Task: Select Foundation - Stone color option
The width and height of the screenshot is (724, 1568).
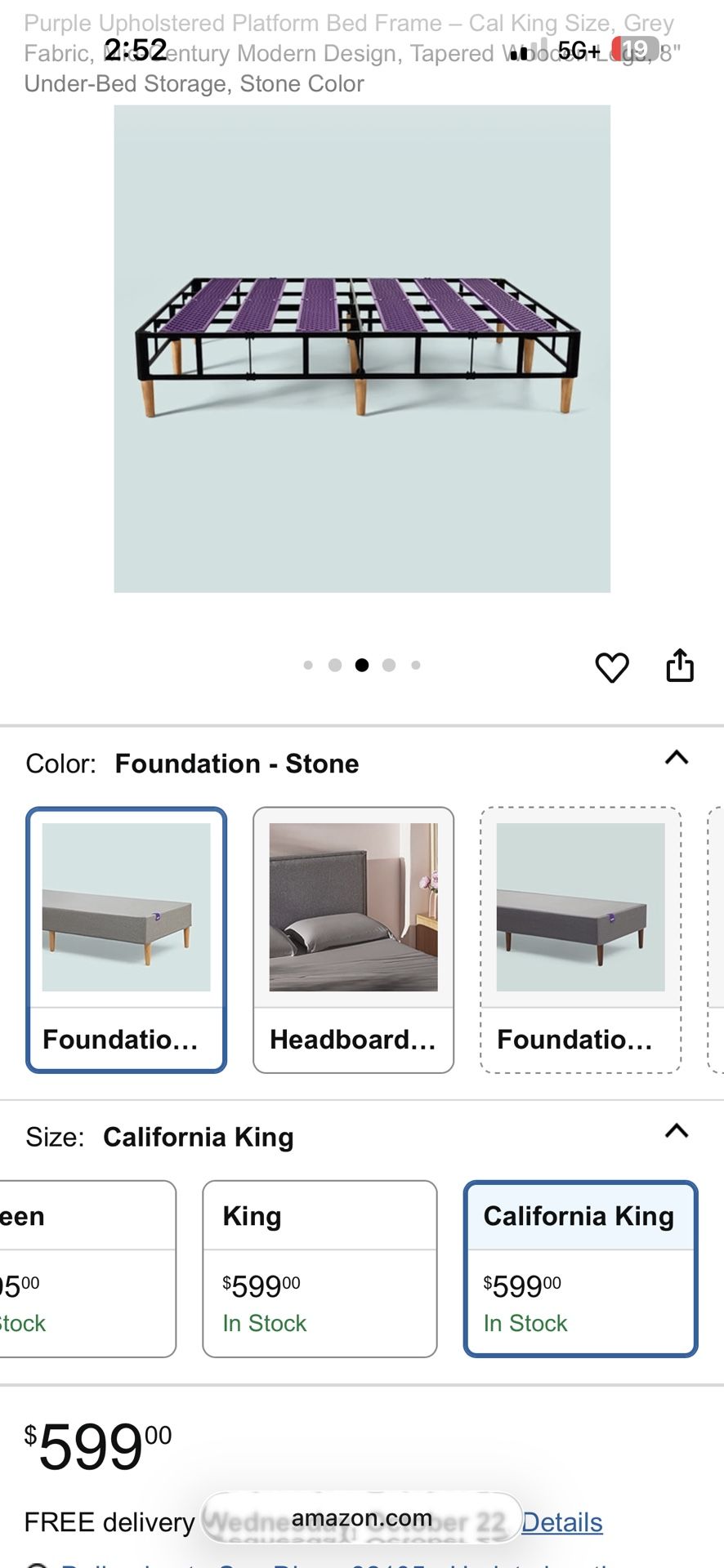Action: 126,939
